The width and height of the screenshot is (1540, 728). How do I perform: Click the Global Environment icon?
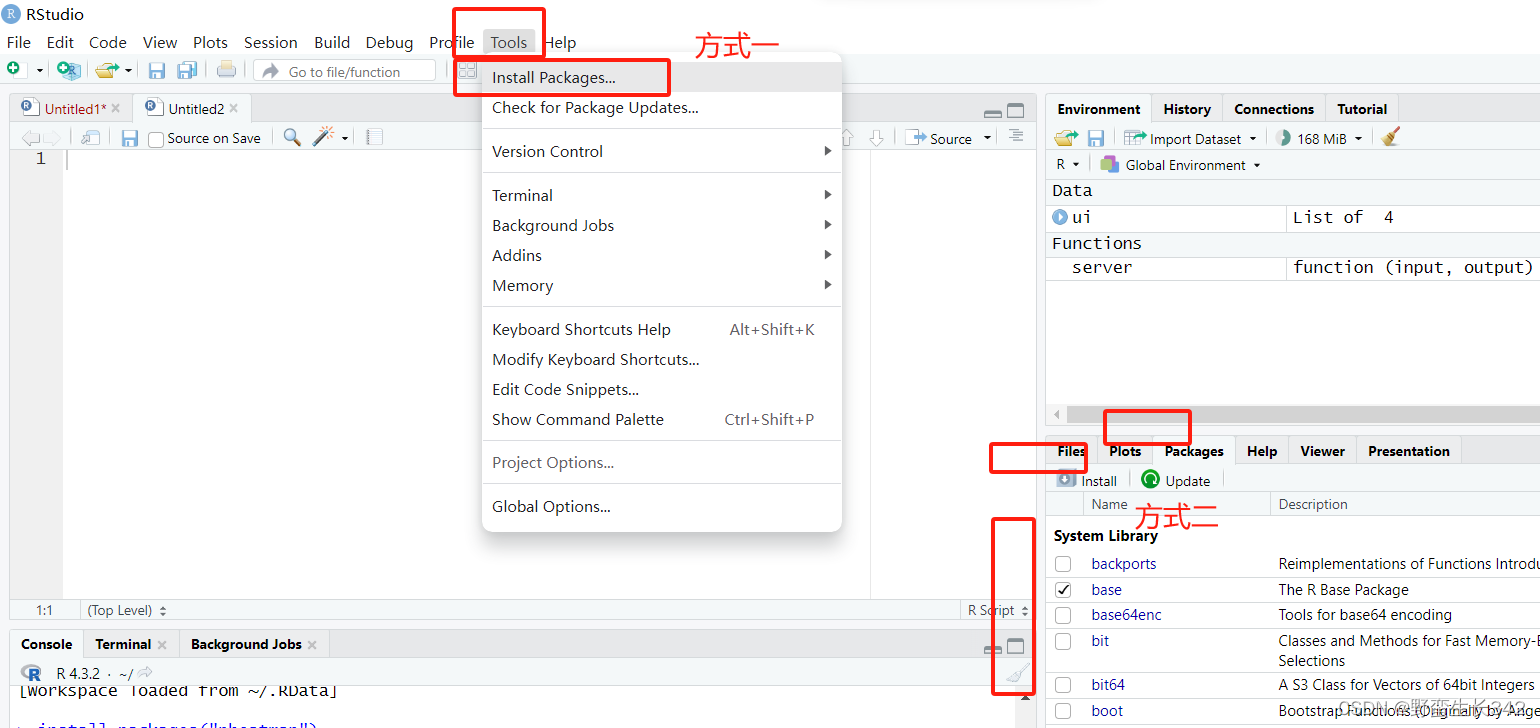point(1109,165)
